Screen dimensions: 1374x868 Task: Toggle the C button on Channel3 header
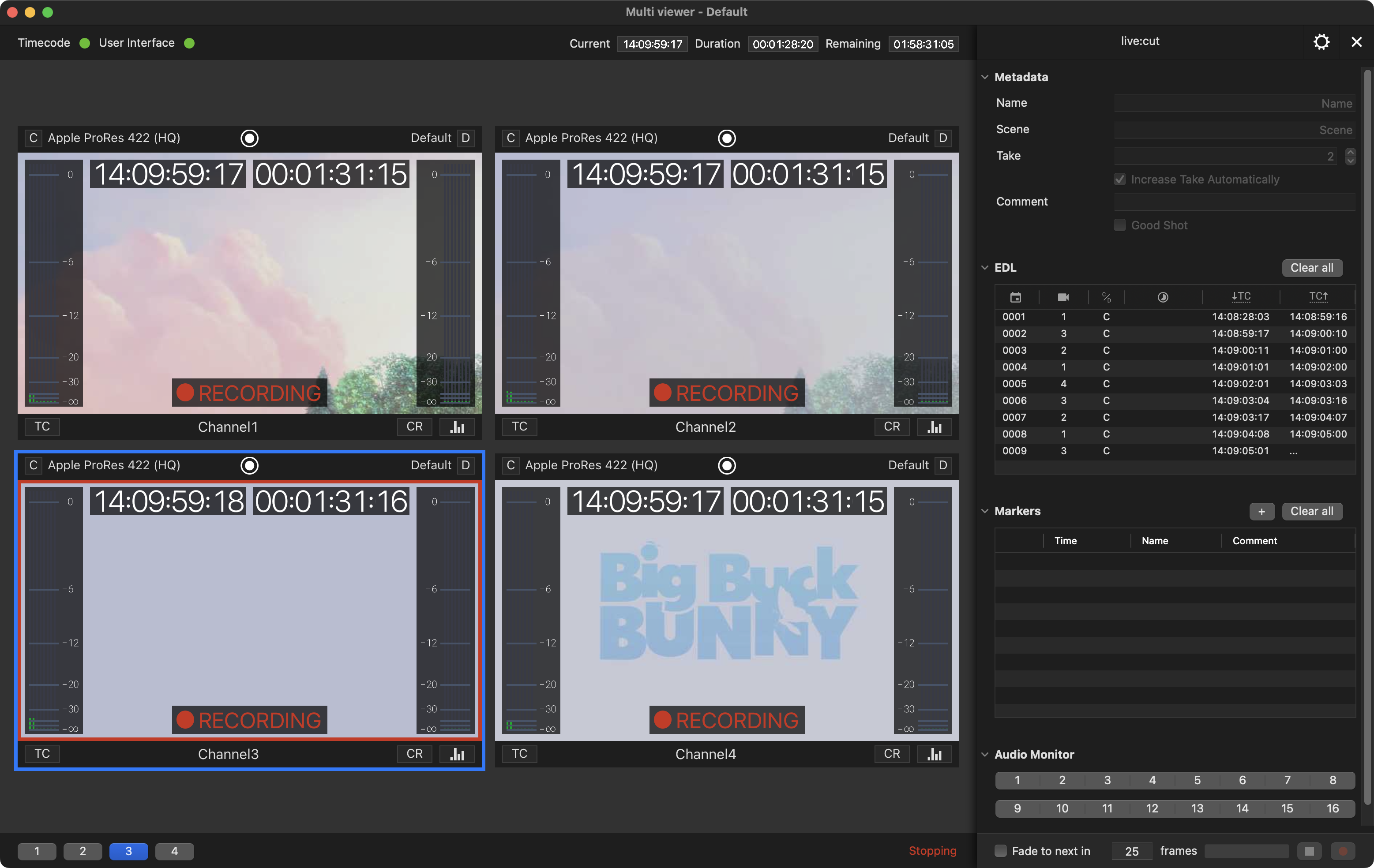(33, 465)
